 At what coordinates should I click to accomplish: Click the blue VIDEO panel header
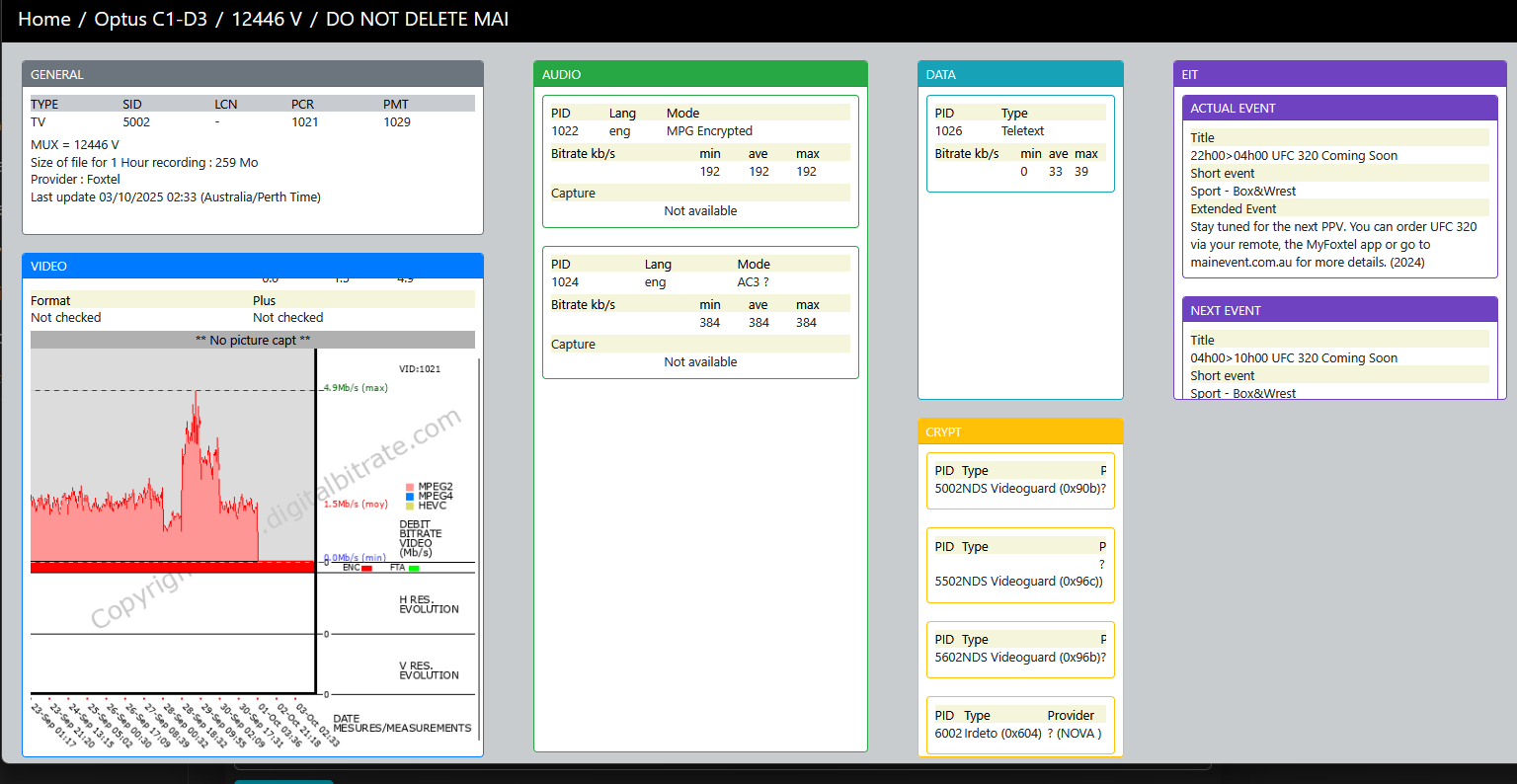(x=253, y=266)
